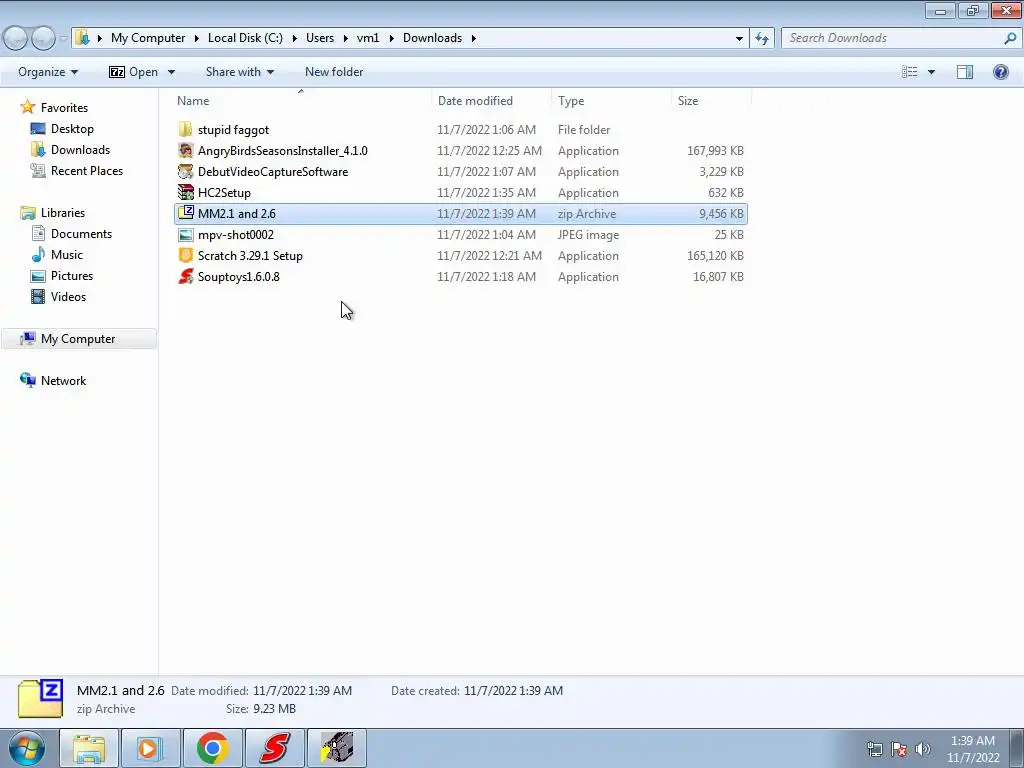Screen dimensions: 1024x768
Task: Click Local Disk (C:) breadcrumb
Action: 245,38
